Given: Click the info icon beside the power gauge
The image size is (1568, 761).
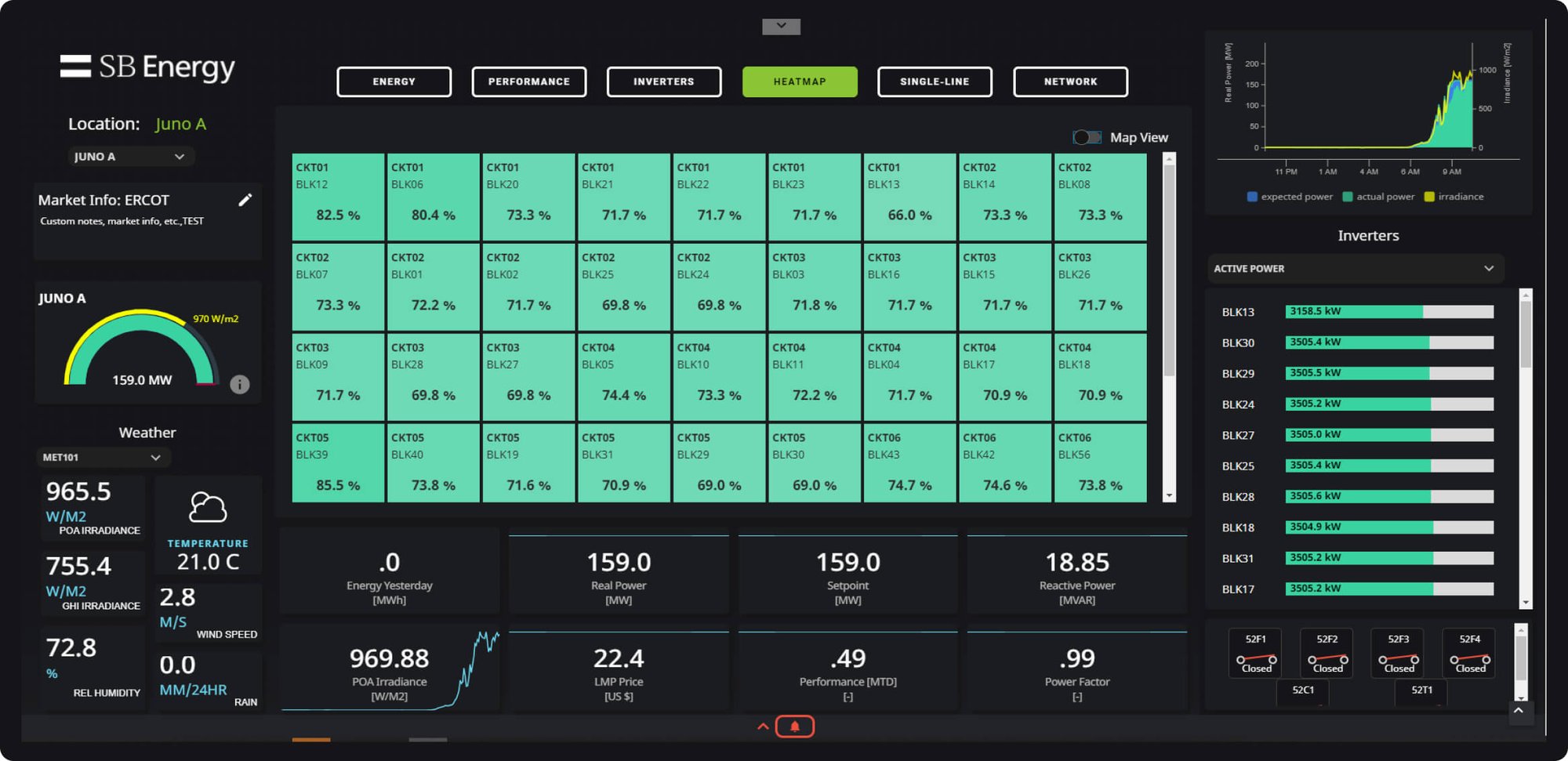Looking at the screenshot, I should point(239,384).
